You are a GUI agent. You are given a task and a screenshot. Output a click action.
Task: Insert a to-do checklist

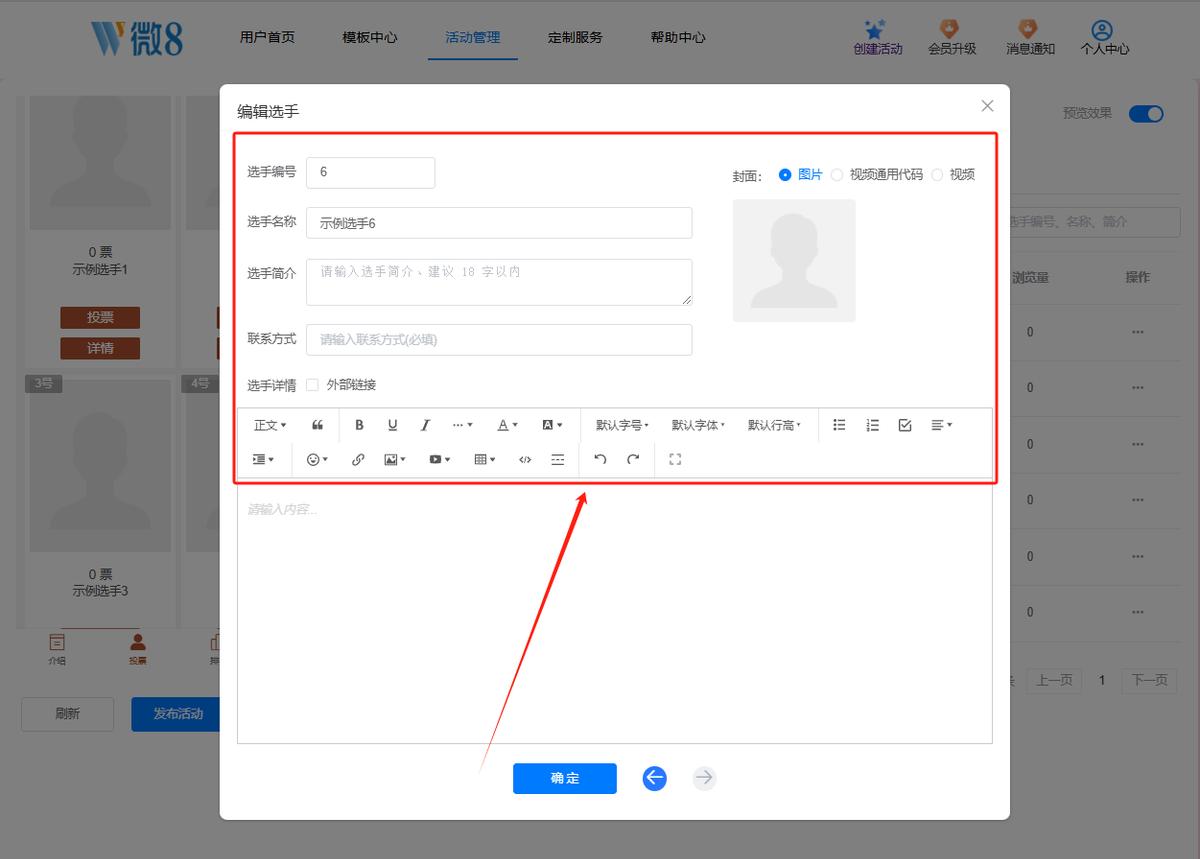905,425
